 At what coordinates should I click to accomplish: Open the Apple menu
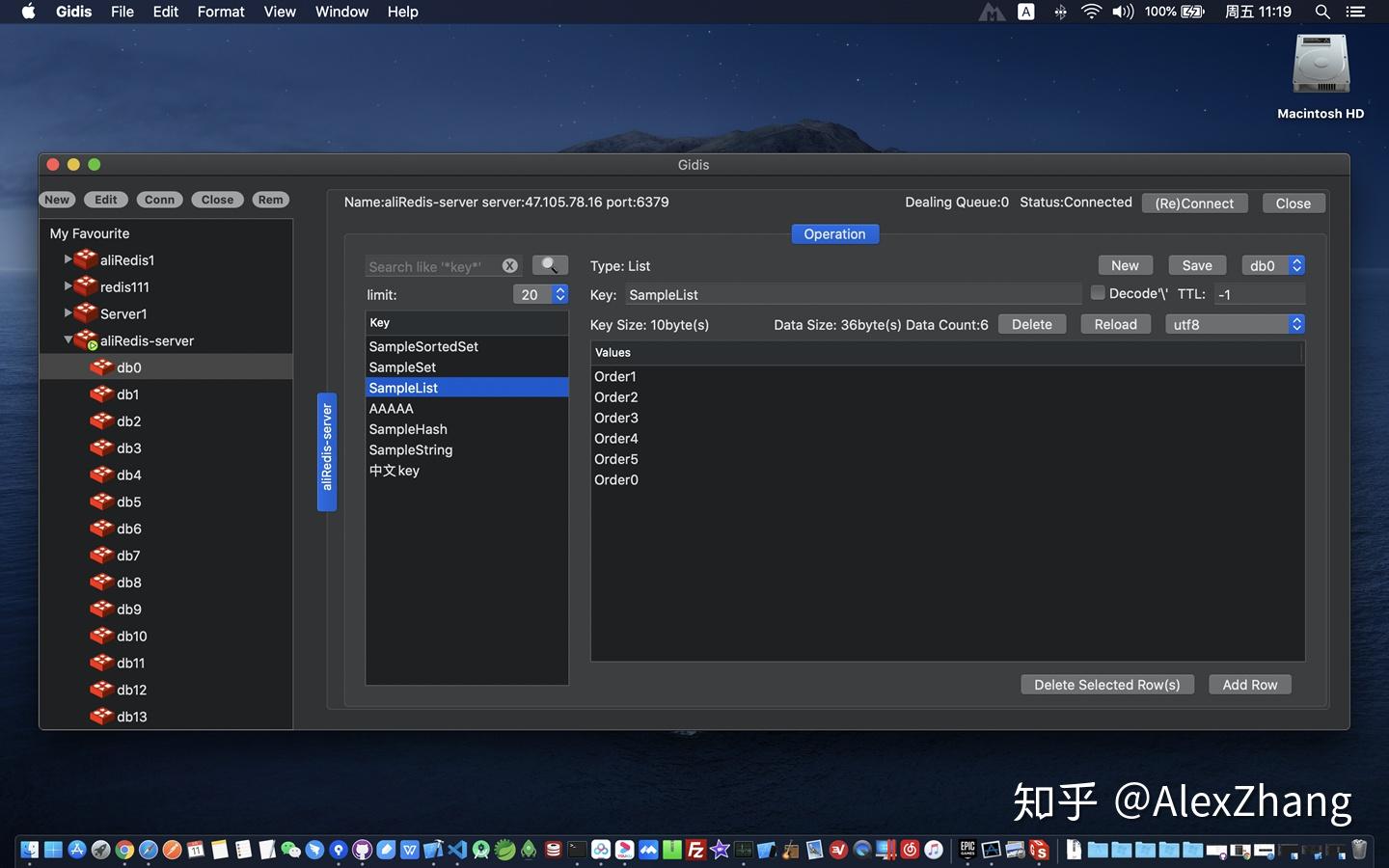pos(28,12)
